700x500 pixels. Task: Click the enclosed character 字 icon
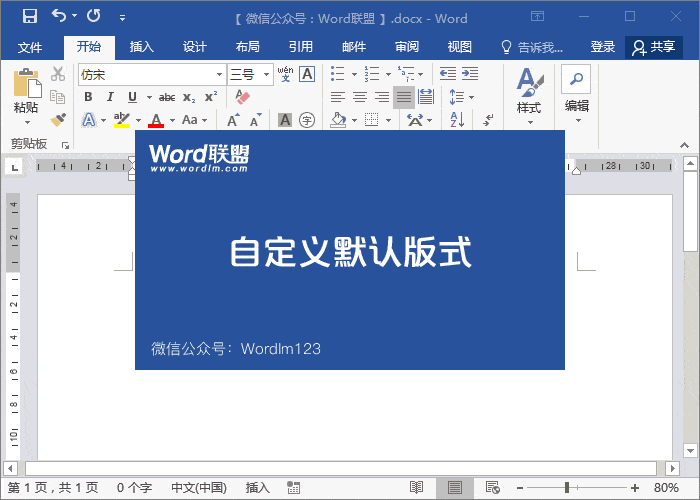(x=307, y=120)
